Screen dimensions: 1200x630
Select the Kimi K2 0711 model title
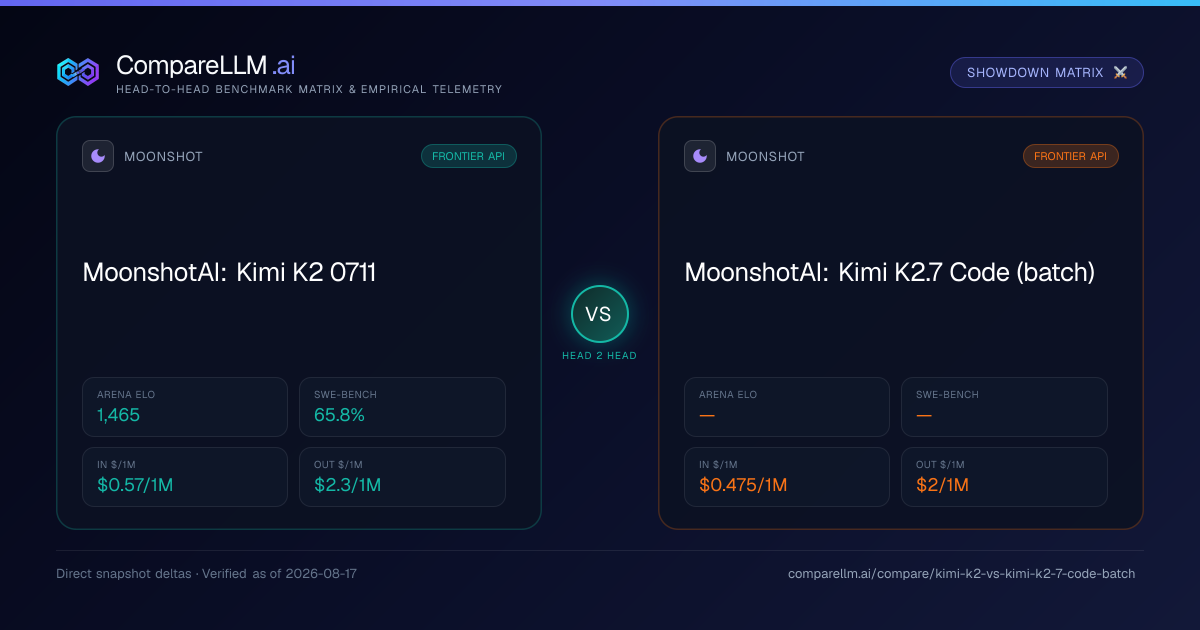point(229,272)
